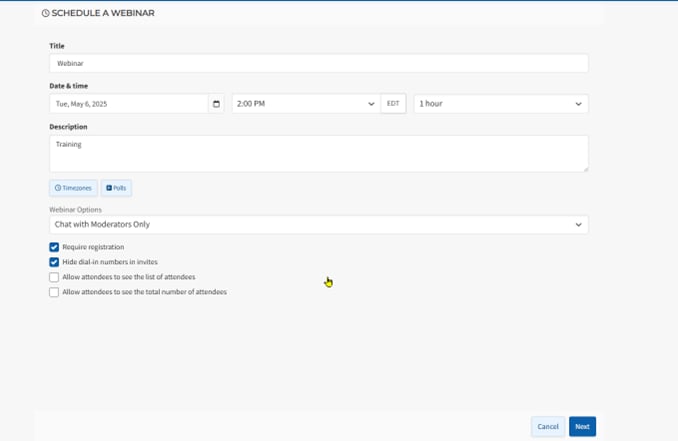Click inside the Description text area

318,153
